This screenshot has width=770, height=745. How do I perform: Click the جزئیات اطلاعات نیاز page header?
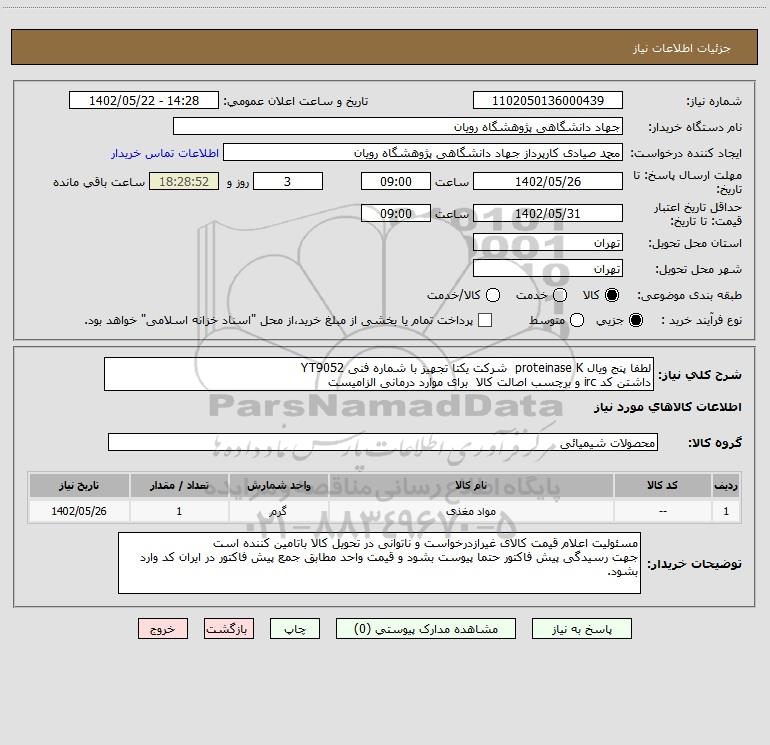681,48
